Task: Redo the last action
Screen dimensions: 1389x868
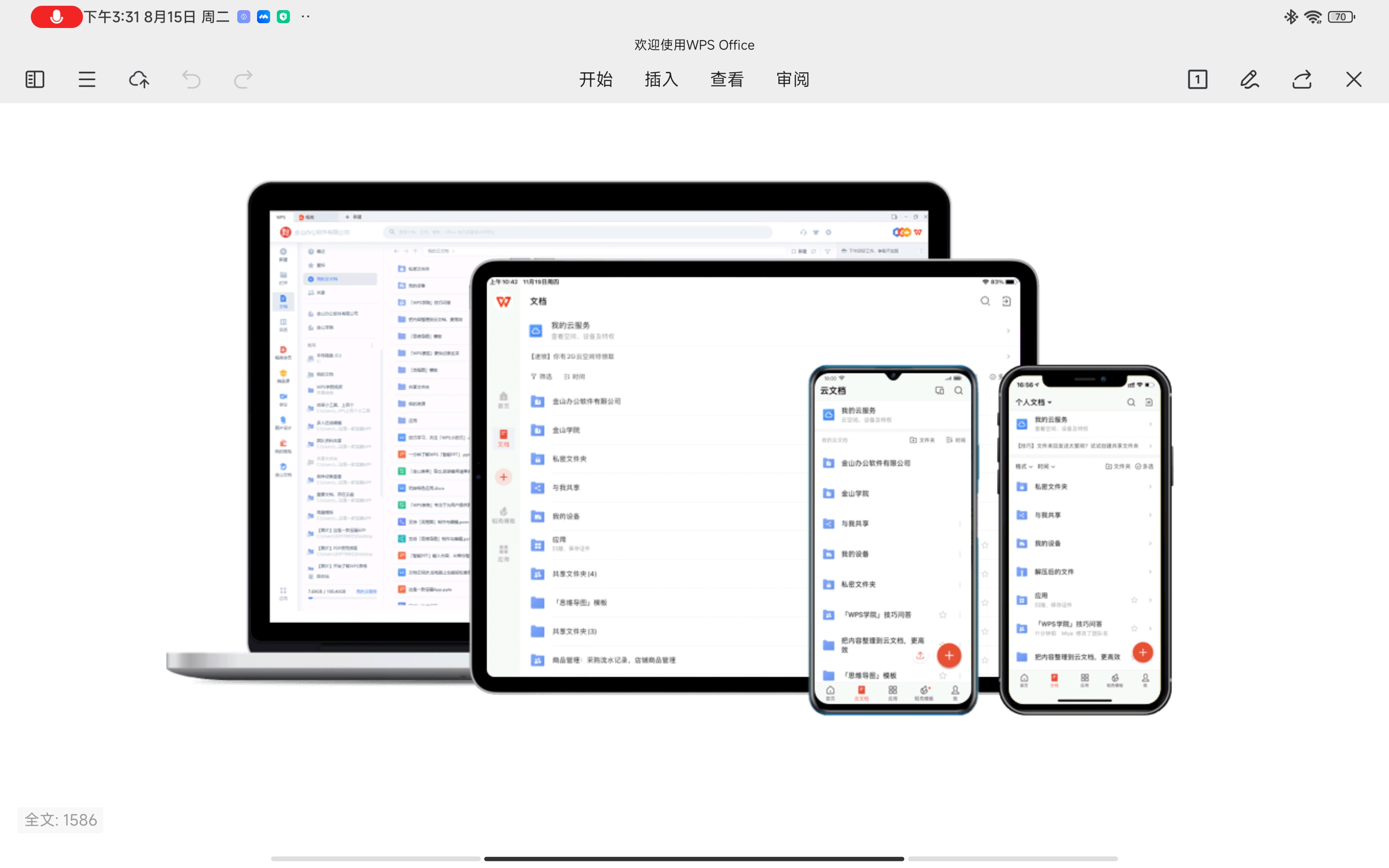Action: (x=244, y=79)
